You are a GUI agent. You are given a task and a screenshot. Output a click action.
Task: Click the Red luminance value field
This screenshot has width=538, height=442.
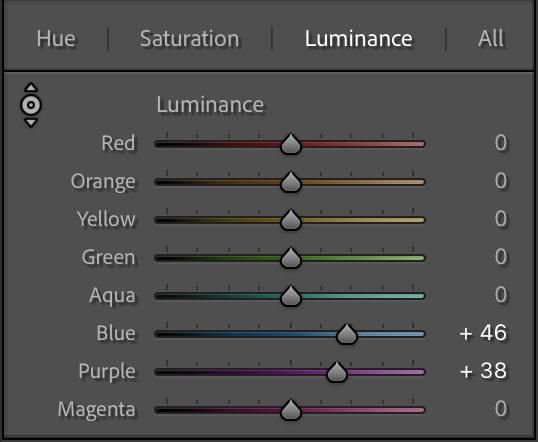[x=501, y=143]
